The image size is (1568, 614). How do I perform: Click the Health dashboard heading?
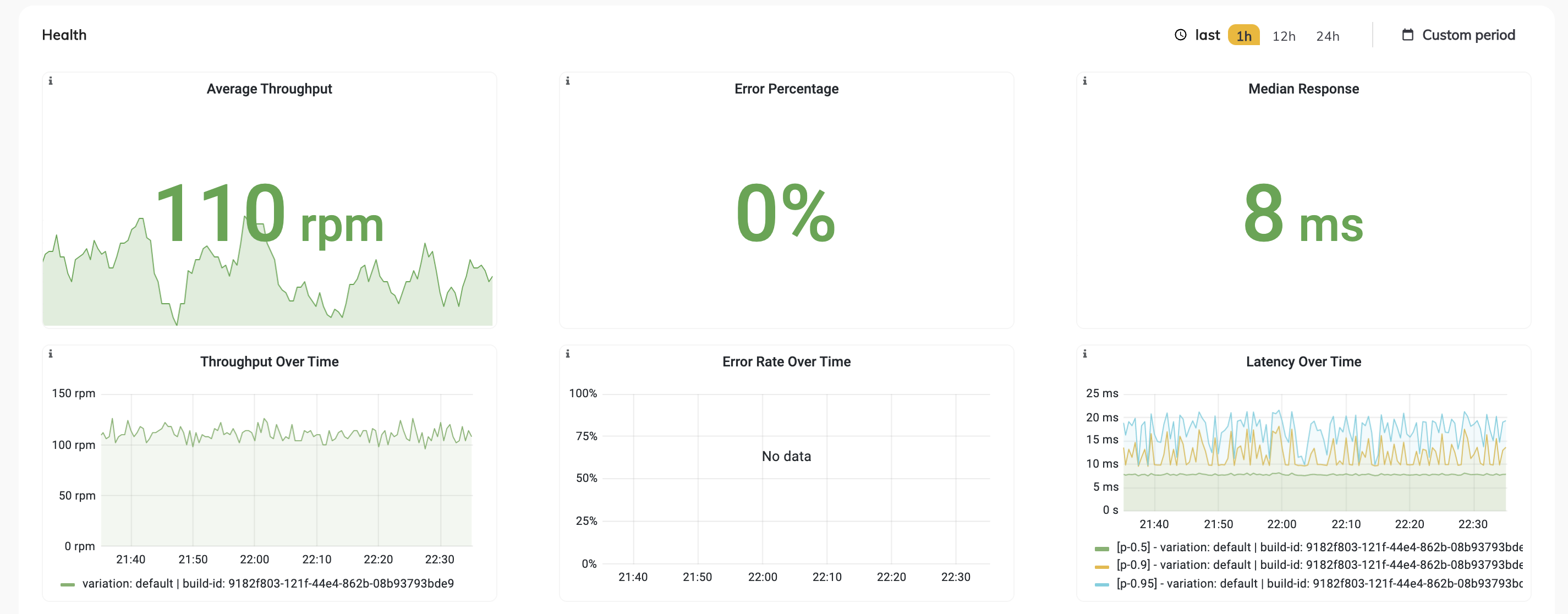click(x=63, y=35)
